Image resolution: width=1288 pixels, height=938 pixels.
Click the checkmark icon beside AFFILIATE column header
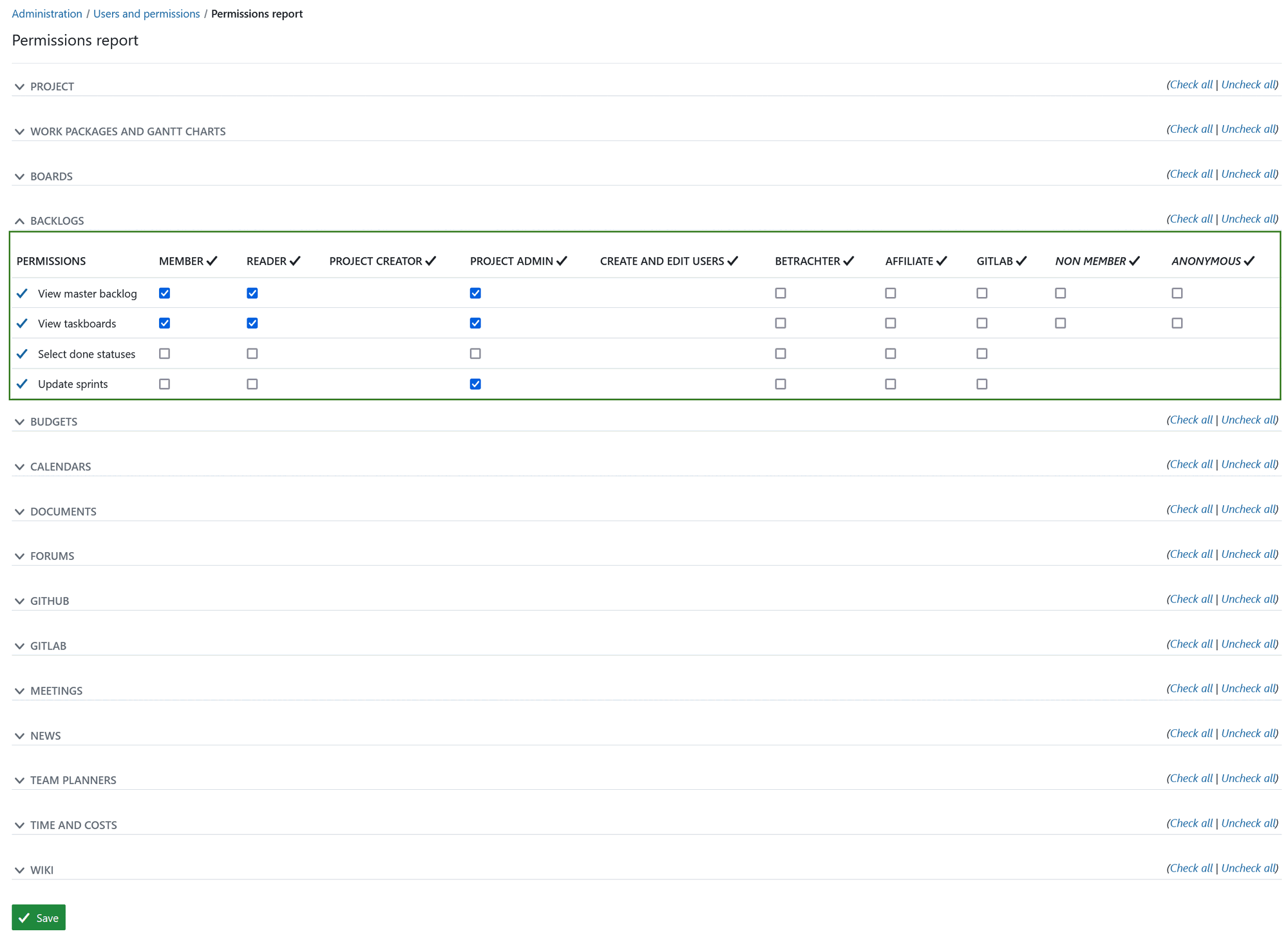tap(942, 260)
